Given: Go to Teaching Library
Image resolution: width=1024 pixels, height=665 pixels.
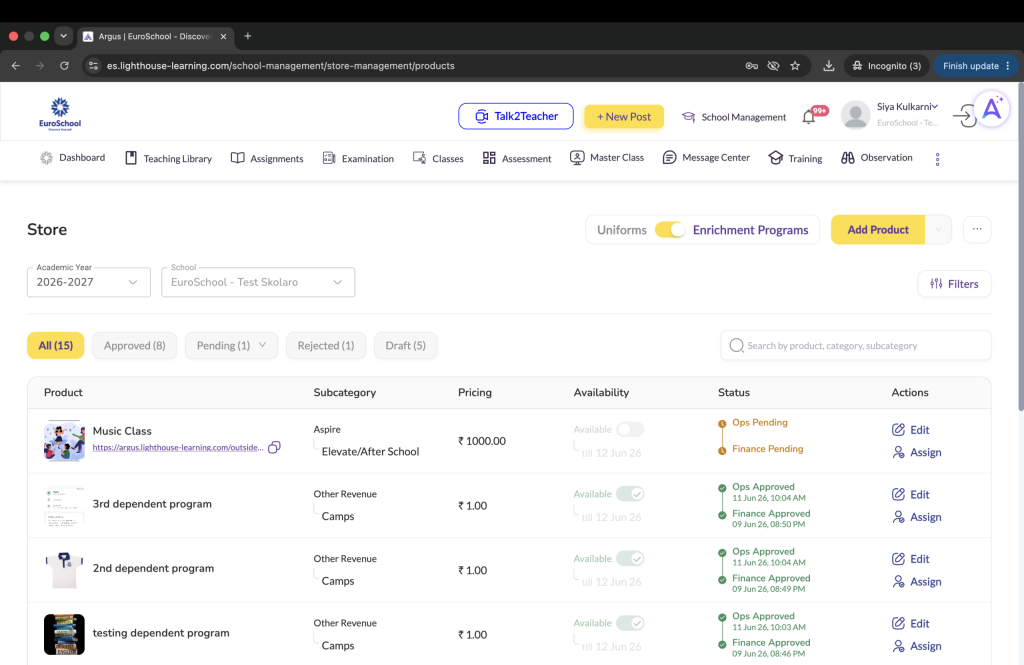Looking at the screenshot, I should [168, 158].
